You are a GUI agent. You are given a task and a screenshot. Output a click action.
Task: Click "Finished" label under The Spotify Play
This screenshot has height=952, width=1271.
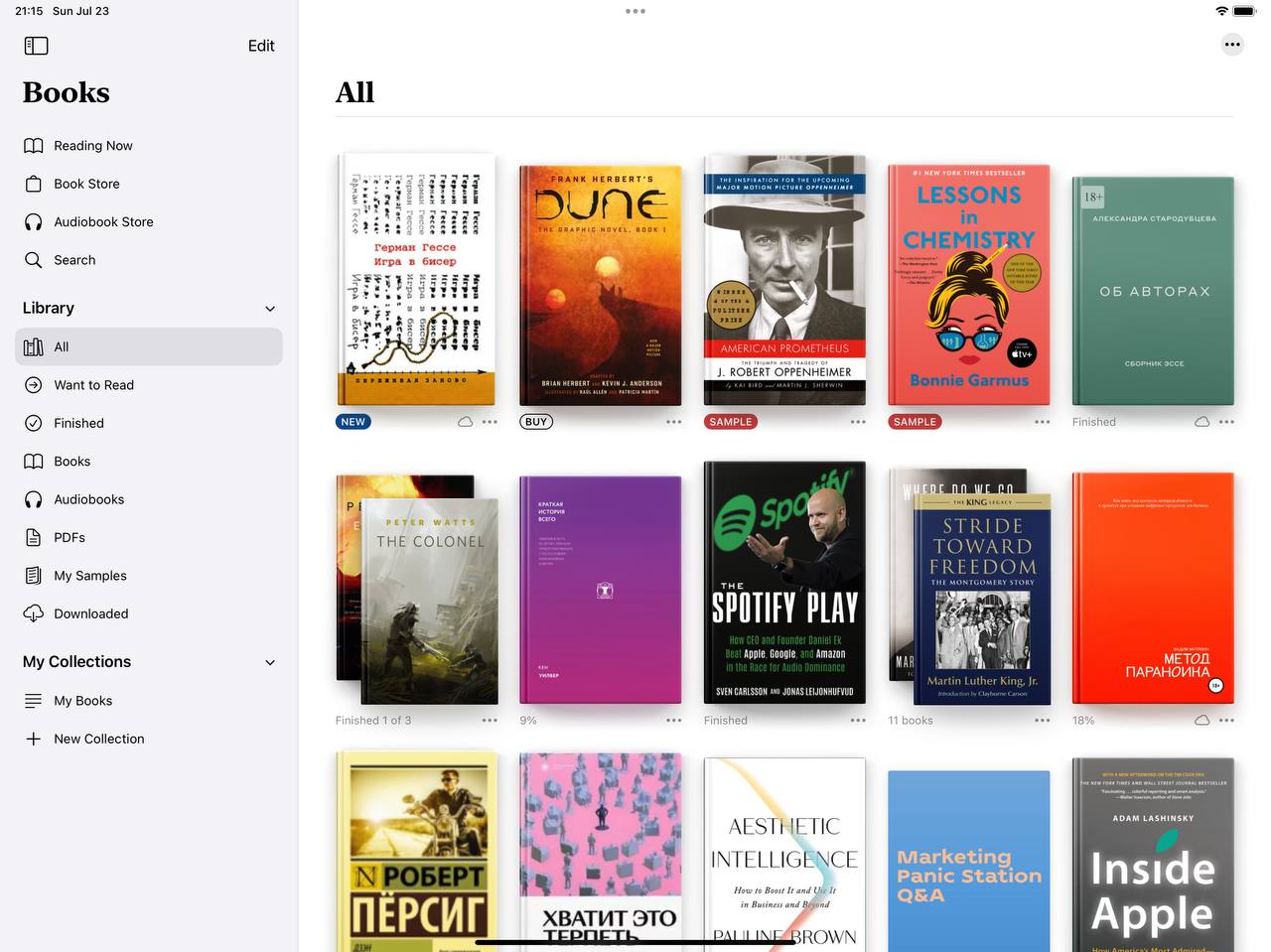726,721
